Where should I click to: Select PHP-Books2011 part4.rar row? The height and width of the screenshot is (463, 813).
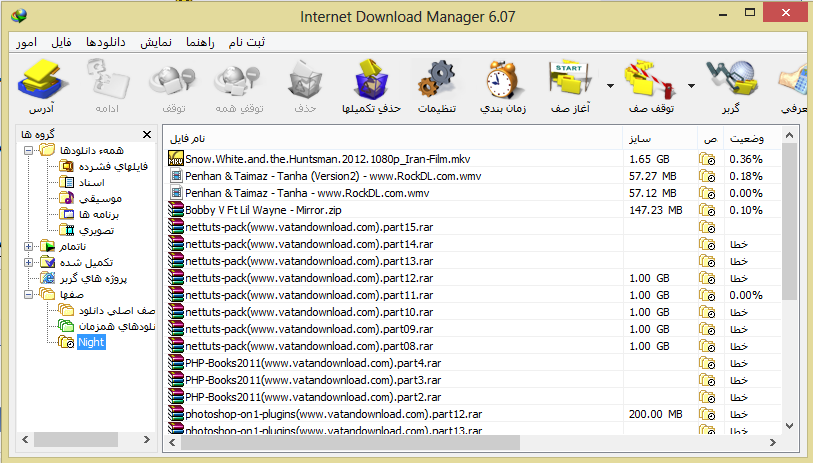point(473,363)
